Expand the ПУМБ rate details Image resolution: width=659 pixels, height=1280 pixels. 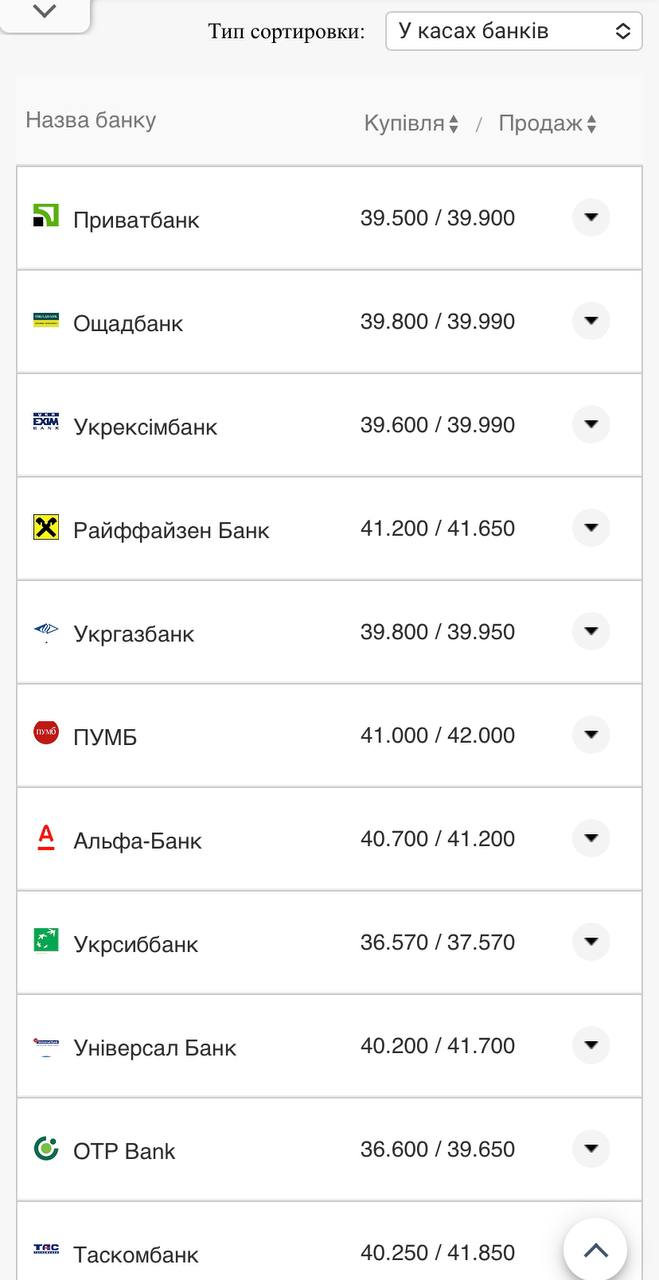click(591, 735)
